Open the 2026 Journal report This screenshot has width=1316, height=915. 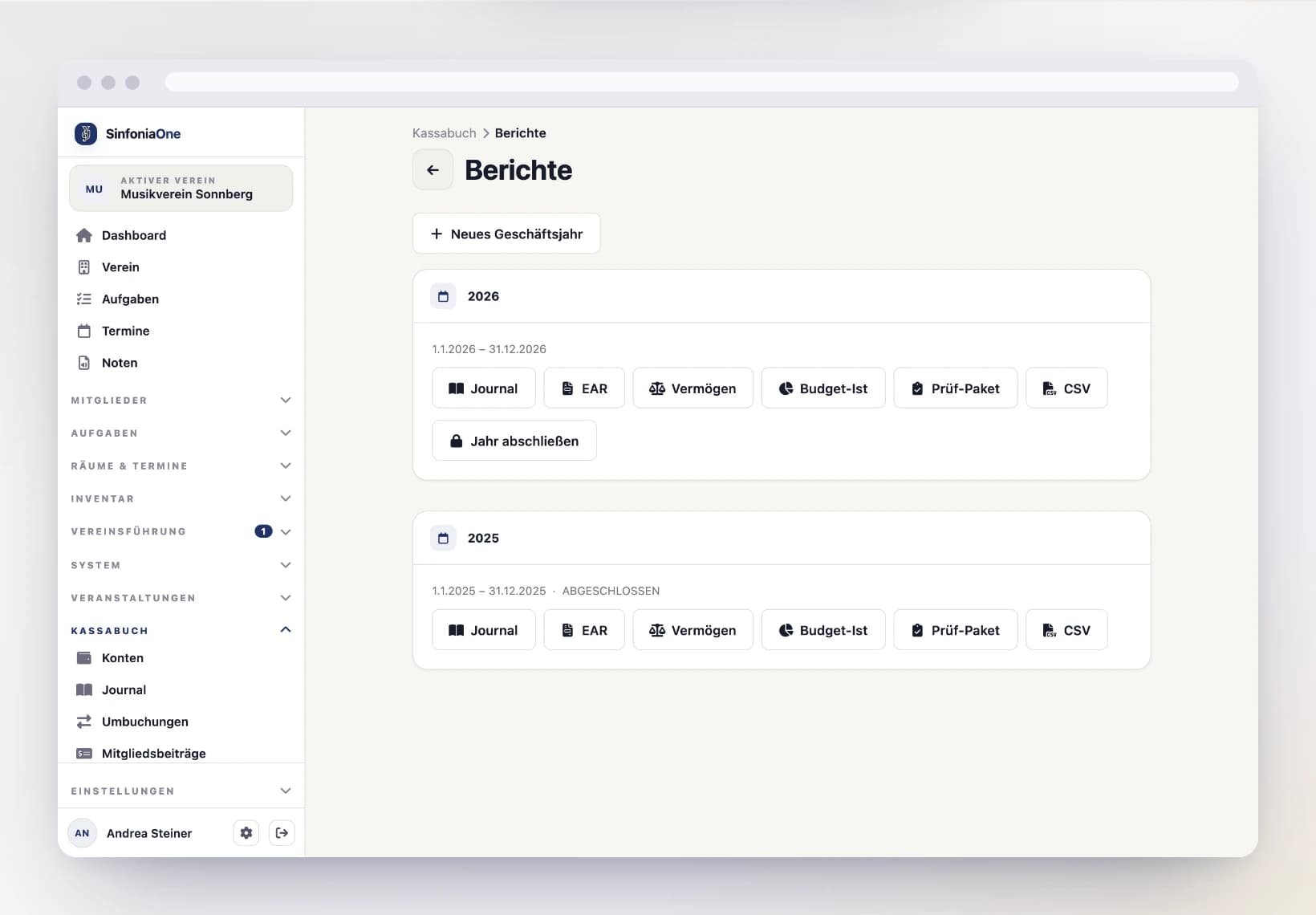[484, 388]
